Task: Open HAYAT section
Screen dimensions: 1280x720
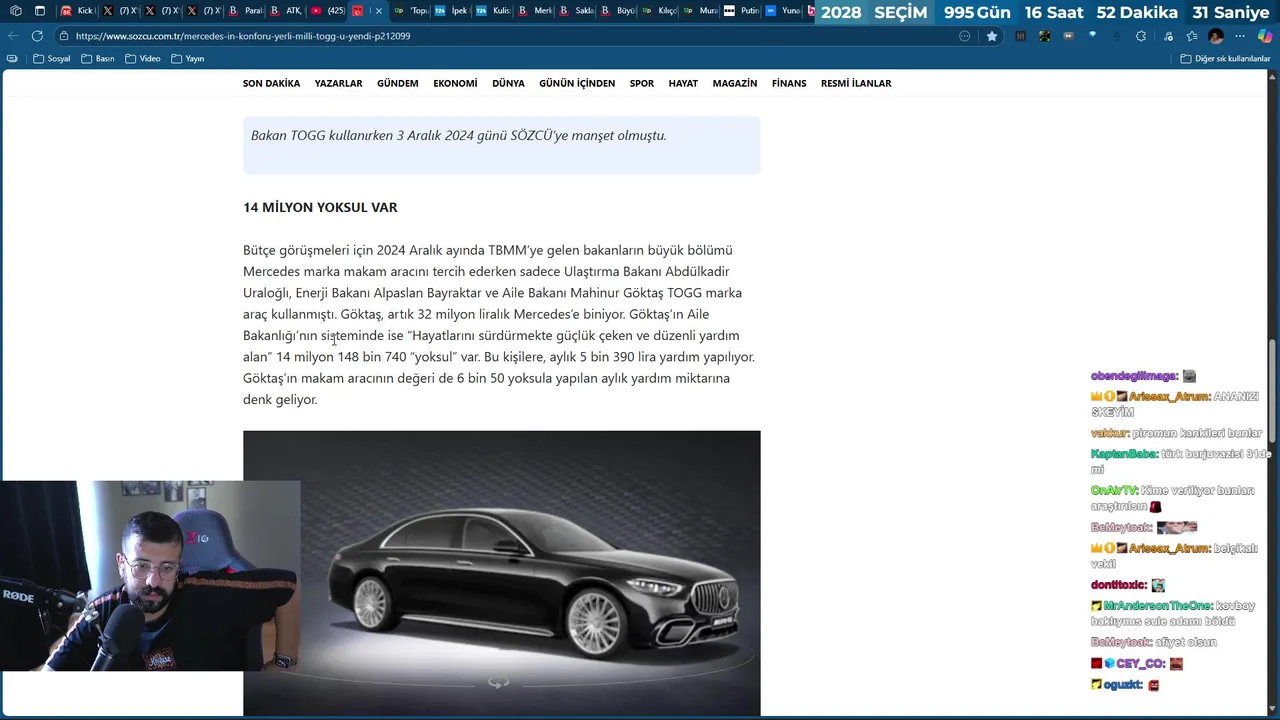Action: [x=683, y=83]
